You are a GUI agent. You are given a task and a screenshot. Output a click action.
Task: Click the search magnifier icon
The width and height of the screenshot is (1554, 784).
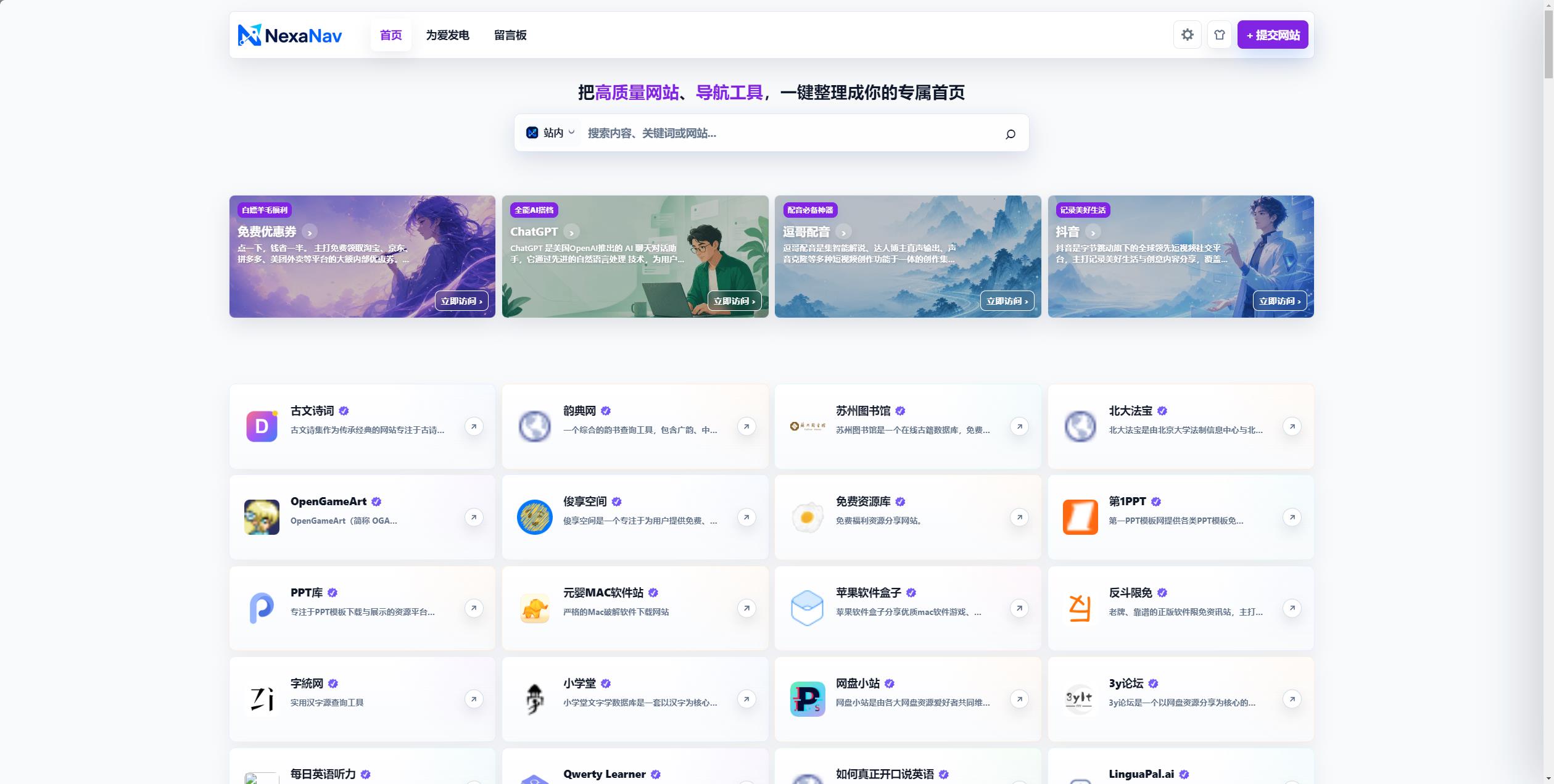pyautogui.click(x=1010, y=134)
